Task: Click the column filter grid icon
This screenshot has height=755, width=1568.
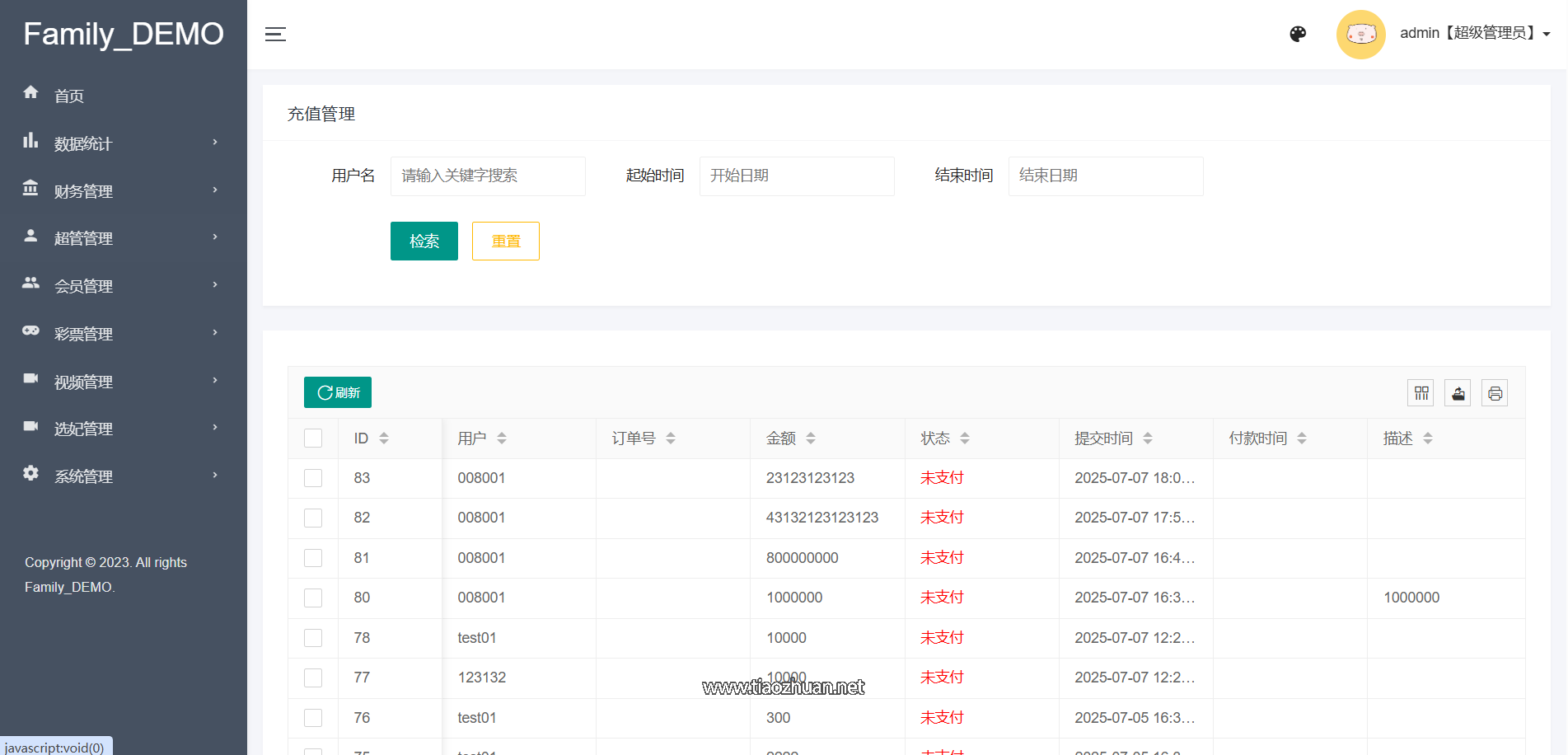Action: [x=1421, y=393]
